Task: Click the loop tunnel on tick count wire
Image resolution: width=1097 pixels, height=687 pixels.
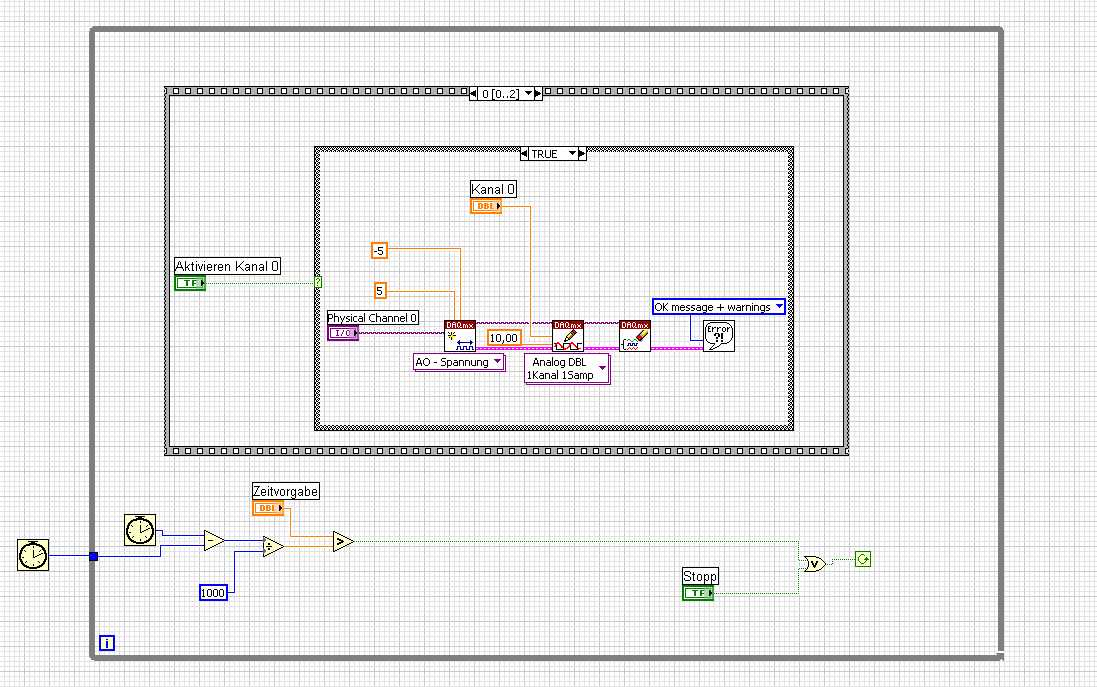Action: coord(93,556)
